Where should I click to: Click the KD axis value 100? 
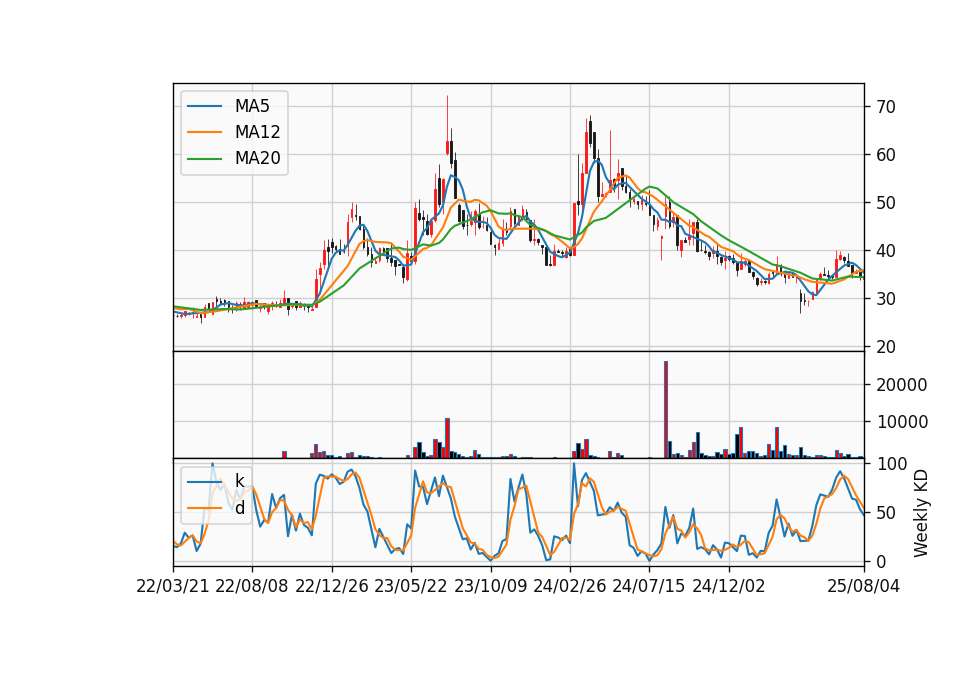coord(890,464)
